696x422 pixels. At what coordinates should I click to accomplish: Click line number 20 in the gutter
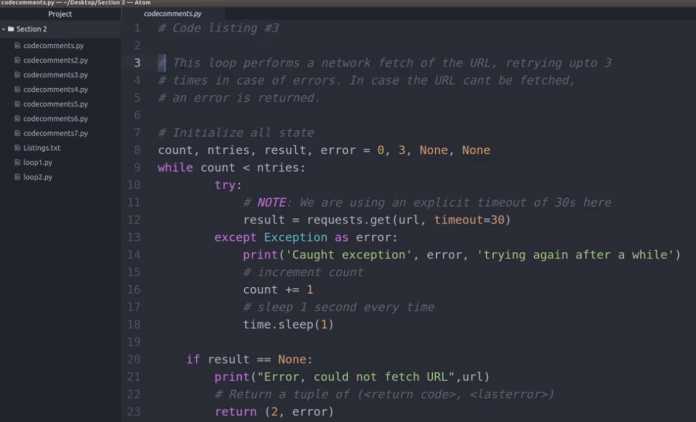point(134,359)
